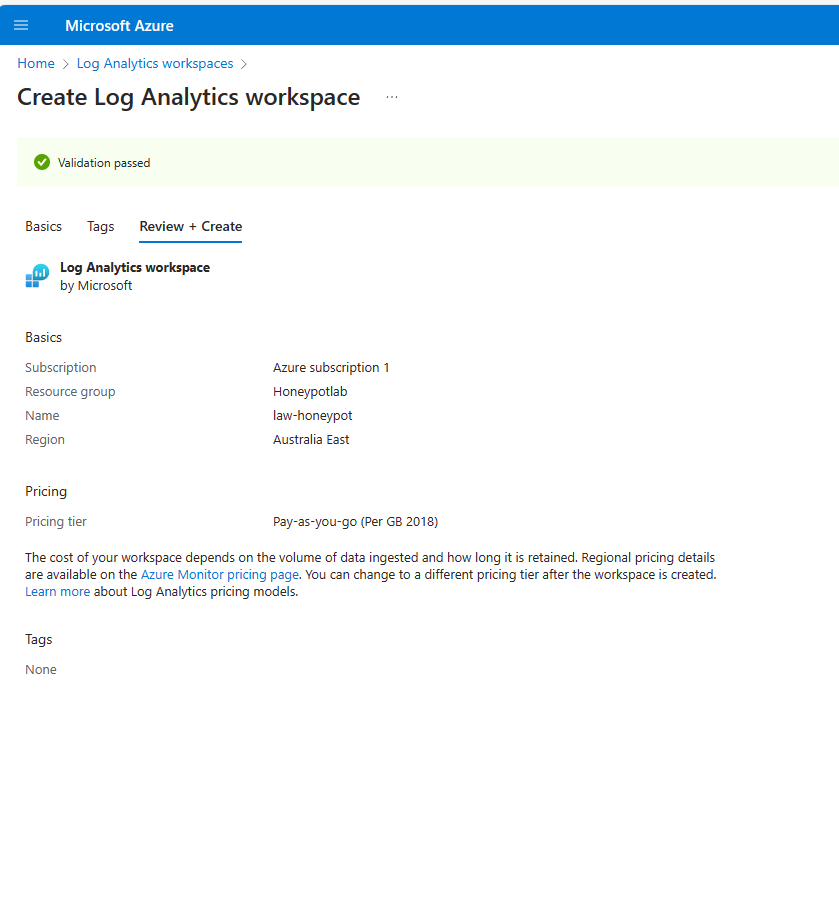Click the Pricing tier field label

click(56, 522)
